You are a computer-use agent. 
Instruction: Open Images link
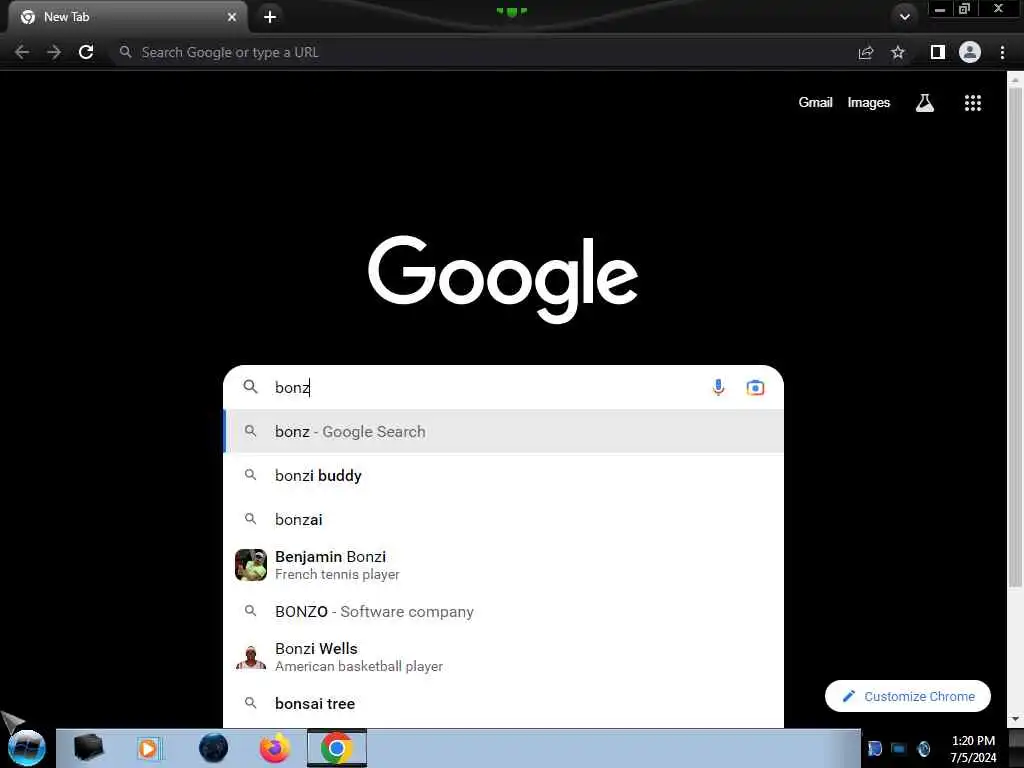point(869,103)
